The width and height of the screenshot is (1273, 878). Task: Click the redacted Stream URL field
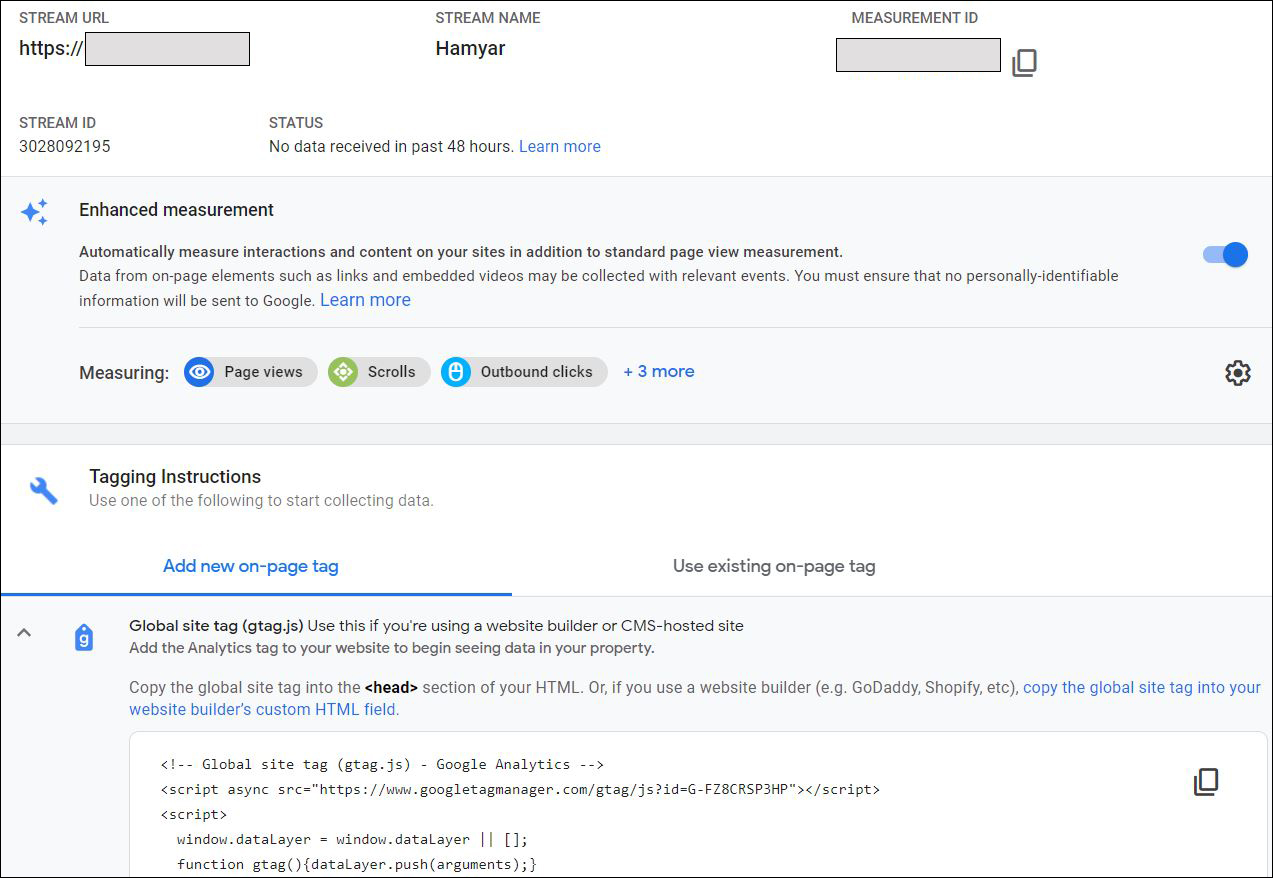pos(167,49)
